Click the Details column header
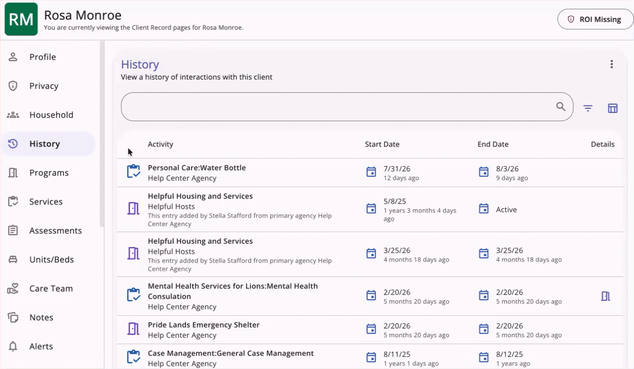The width and height of the screenshot is (634, 369). pyautogui.click(x=602, y=144)
